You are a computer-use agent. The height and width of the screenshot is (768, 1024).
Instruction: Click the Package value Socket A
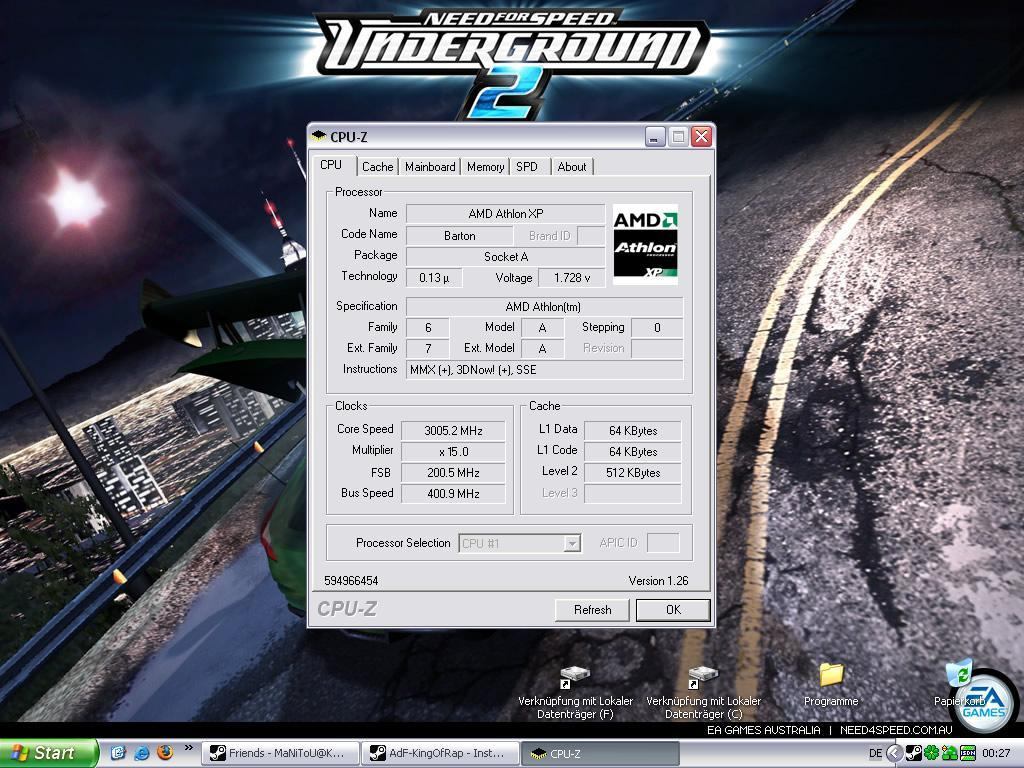click(x=505, y=257)
